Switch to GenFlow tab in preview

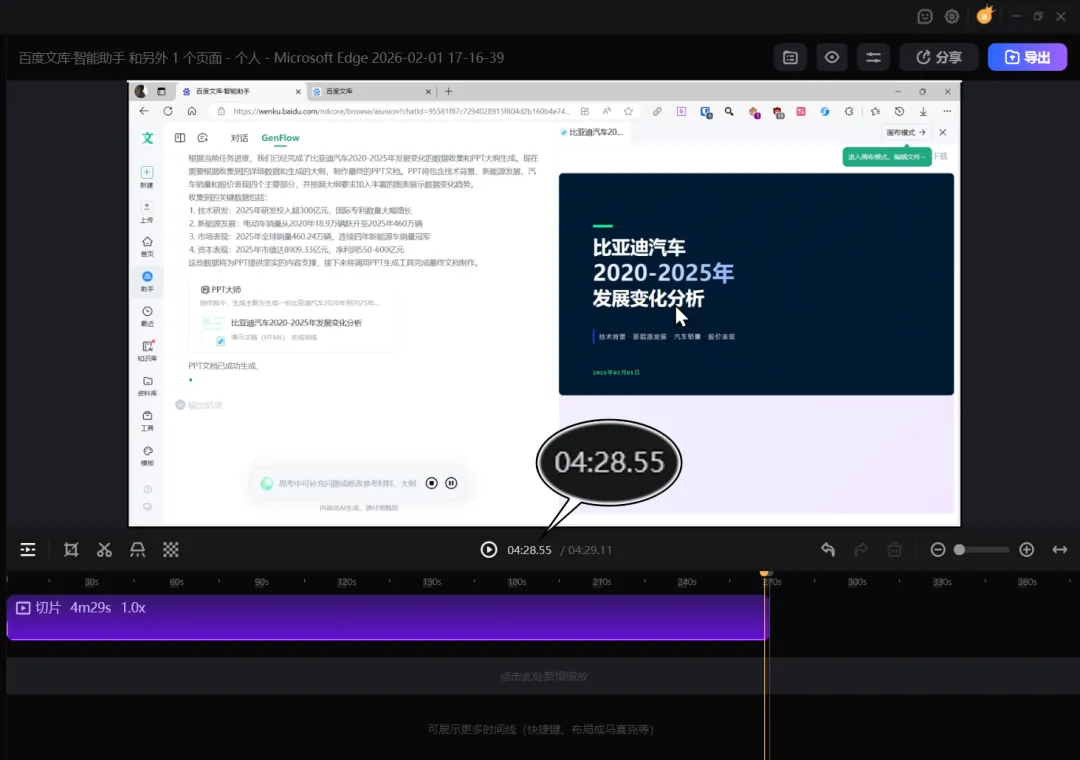(280, 138)
